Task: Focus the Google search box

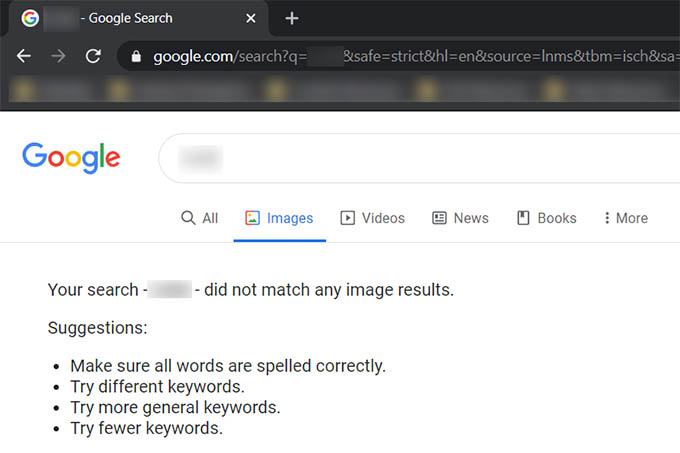Action: [419, 158]
